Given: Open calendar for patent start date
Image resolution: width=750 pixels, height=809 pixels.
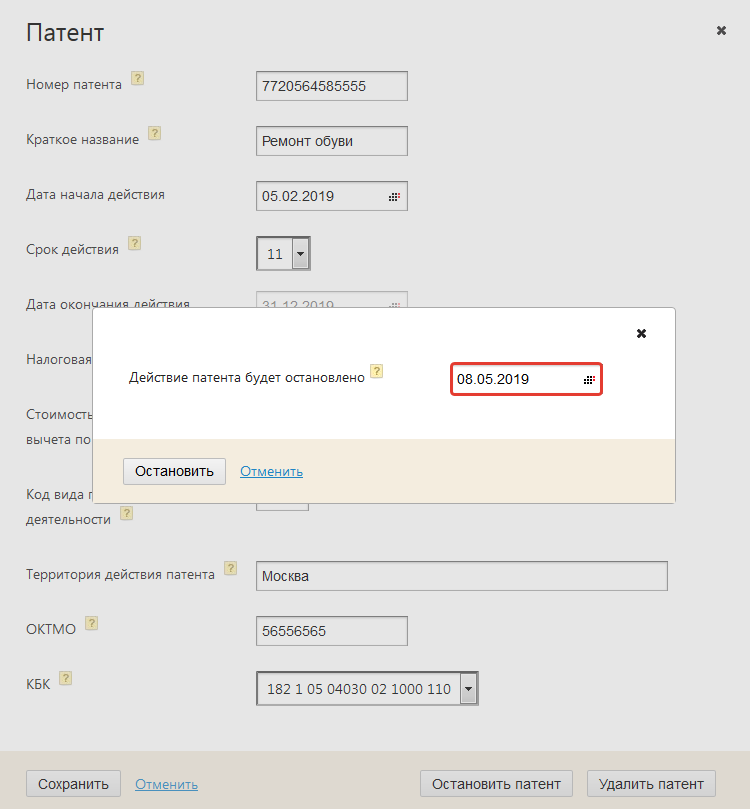Looking at the screenshot, I should 395,197.
